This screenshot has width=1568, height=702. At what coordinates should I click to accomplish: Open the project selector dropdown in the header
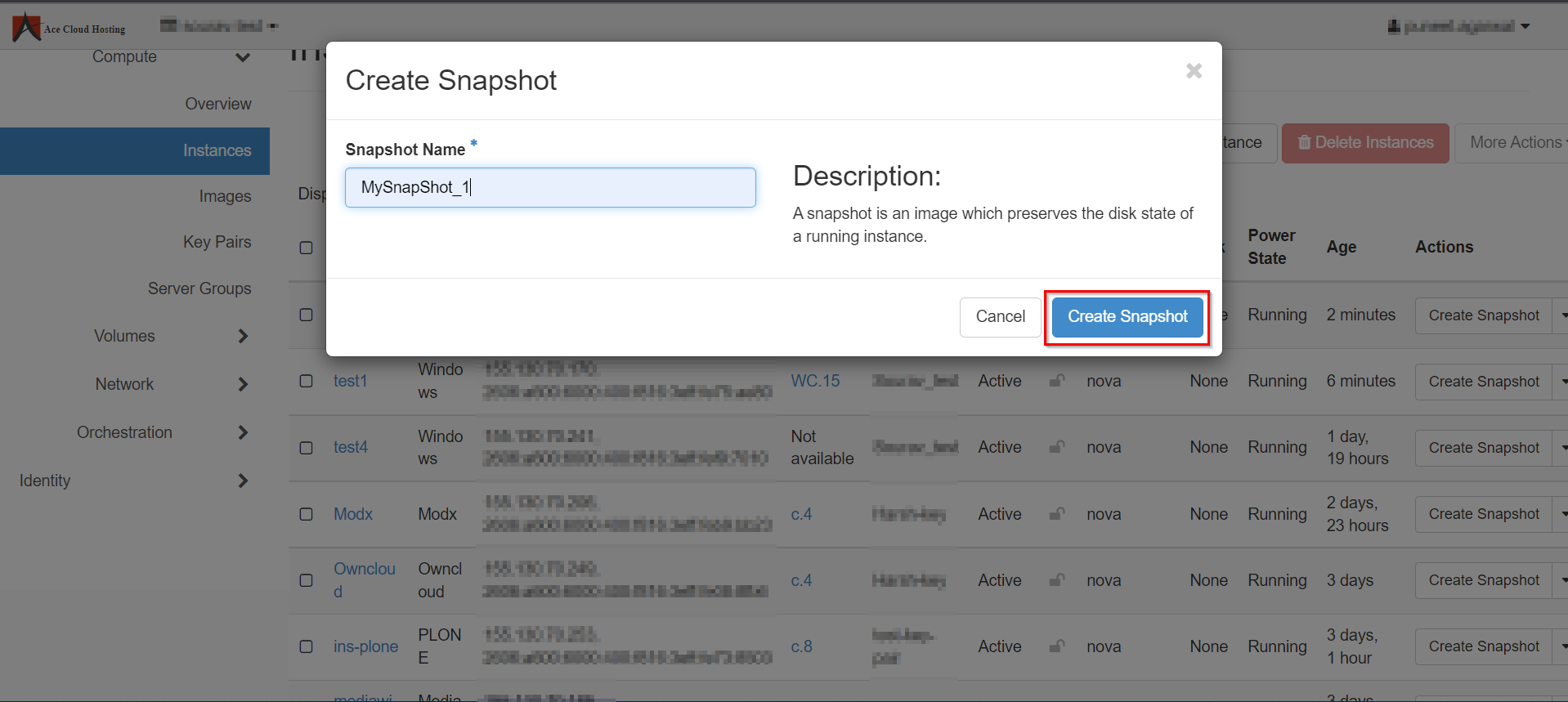(219, 26)
